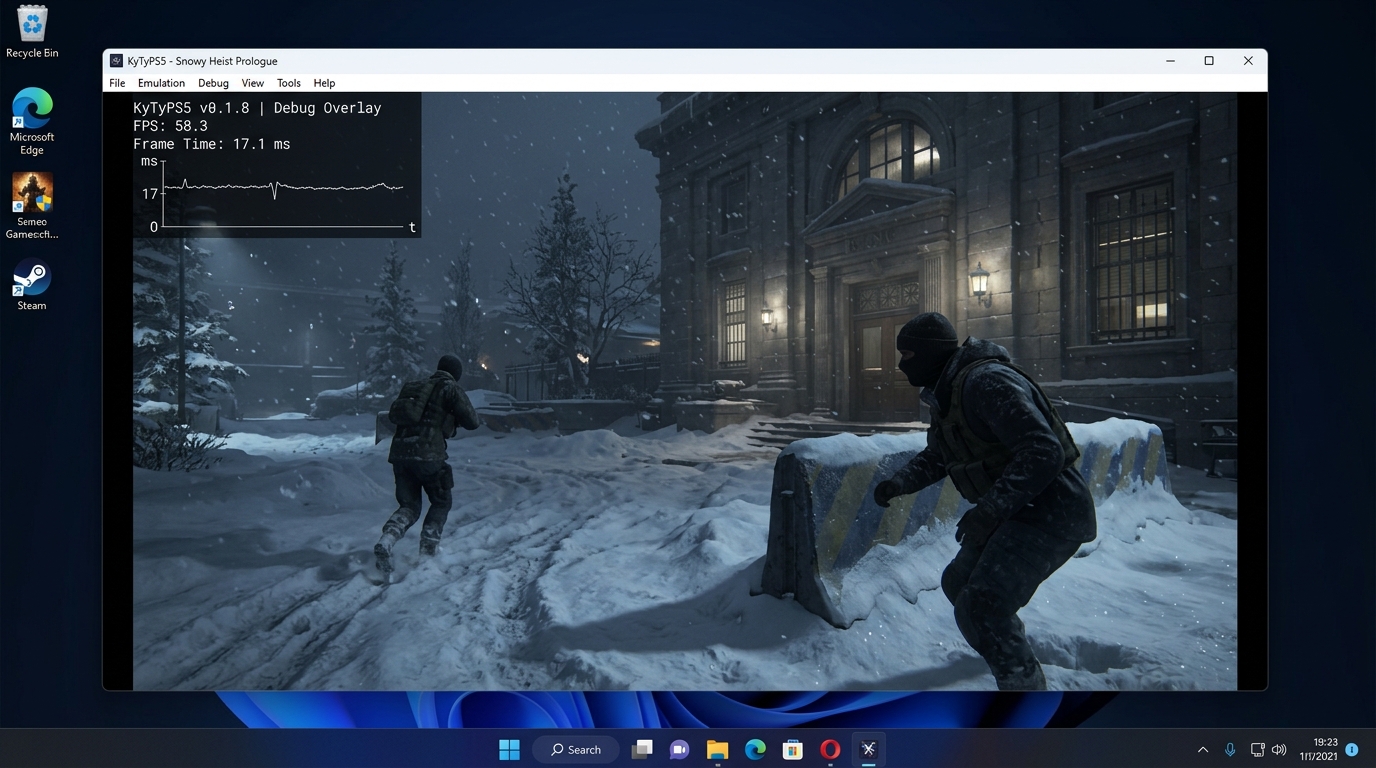Image resolution: width=1376 pixels, height=768 pixels.
Task: Open the Recycle Bin desktop icon
Action: [32, 31]
